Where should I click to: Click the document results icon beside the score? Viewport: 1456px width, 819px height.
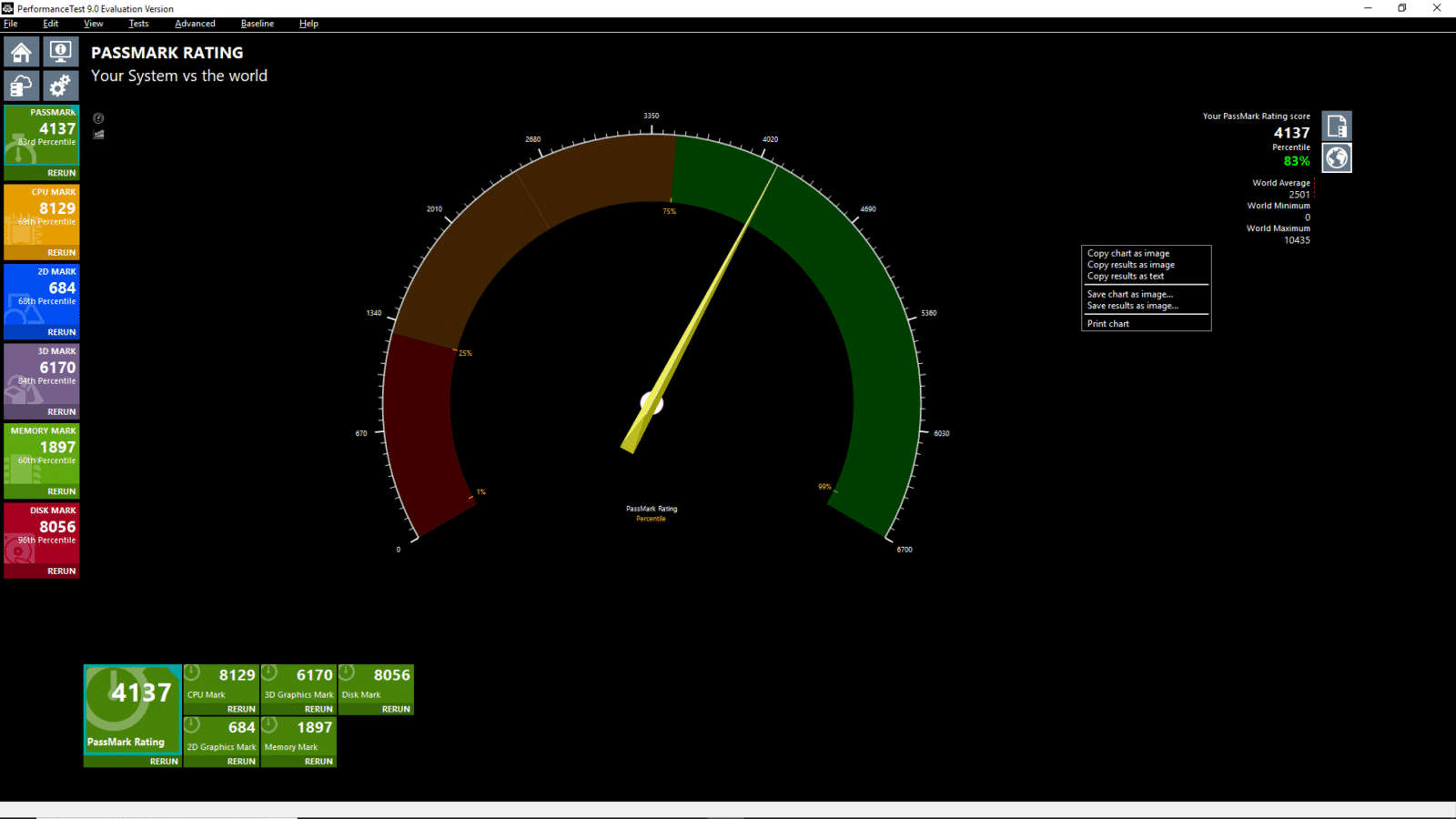[x=1337, y=126]
